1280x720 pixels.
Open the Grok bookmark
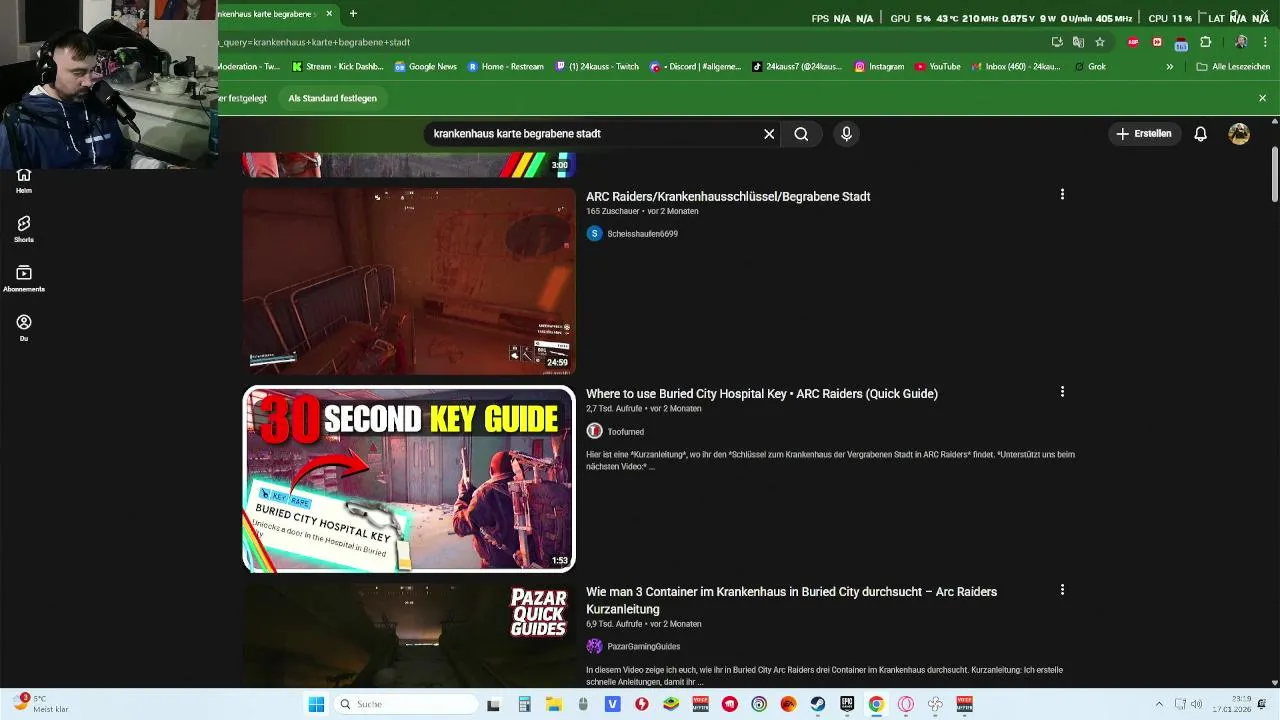coord(1090,67)
